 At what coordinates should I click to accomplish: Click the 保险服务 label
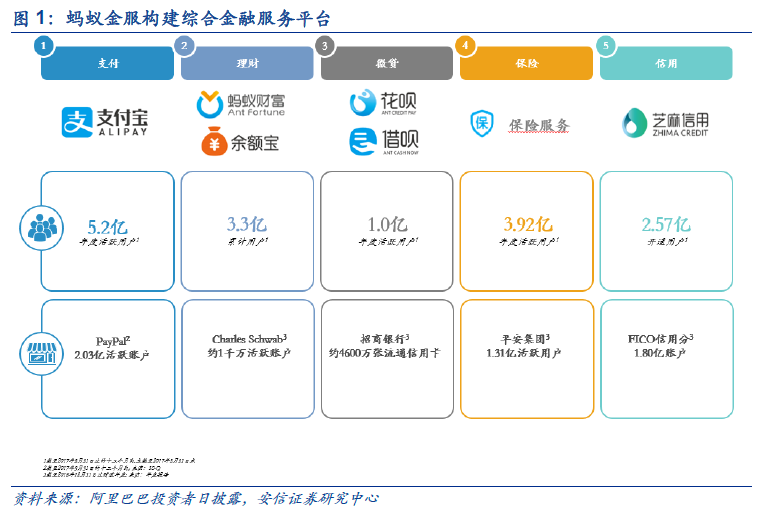pyautogui.click(x=539, y=125)
